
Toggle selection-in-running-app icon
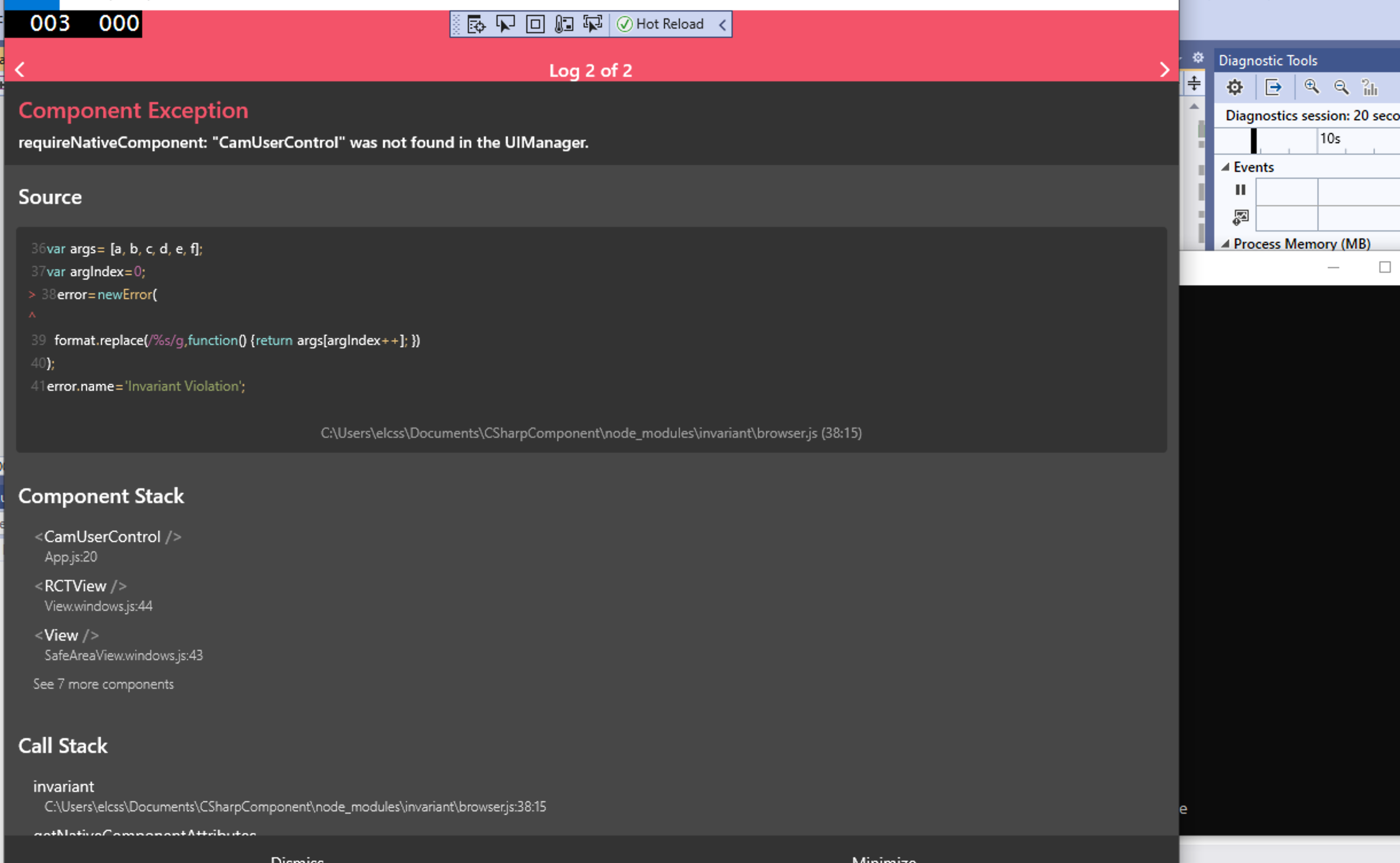593,24
